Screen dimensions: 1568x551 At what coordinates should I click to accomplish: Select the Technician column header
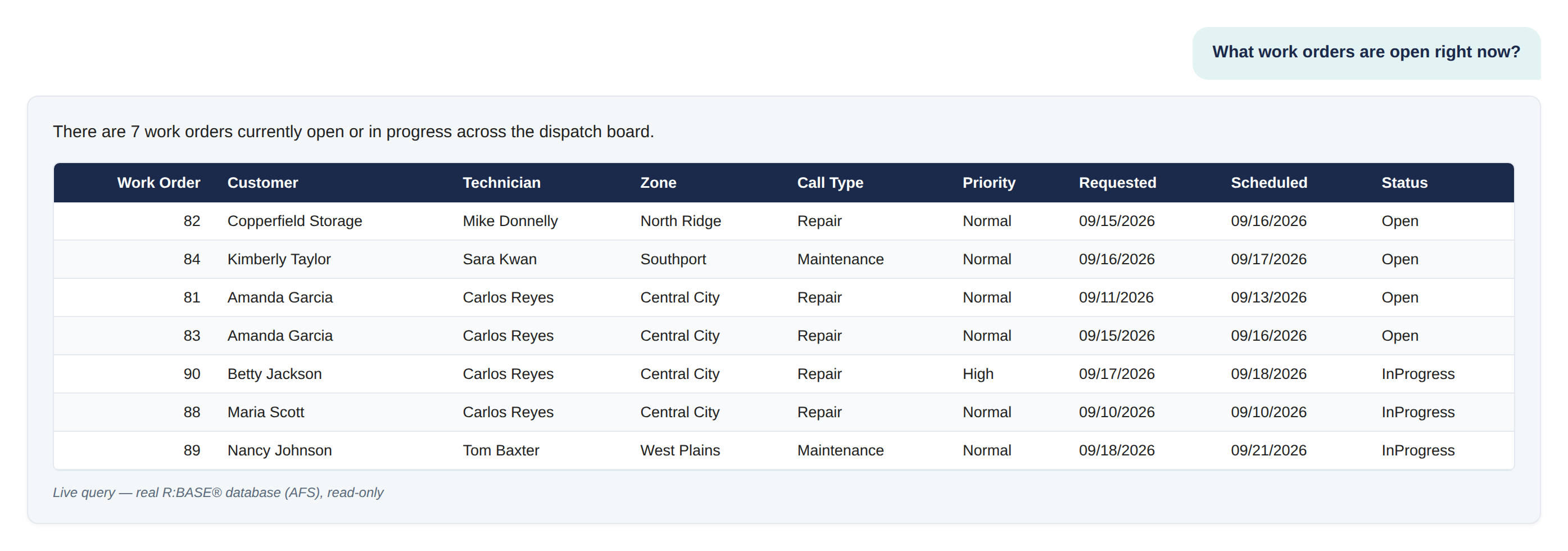(501, 183)
